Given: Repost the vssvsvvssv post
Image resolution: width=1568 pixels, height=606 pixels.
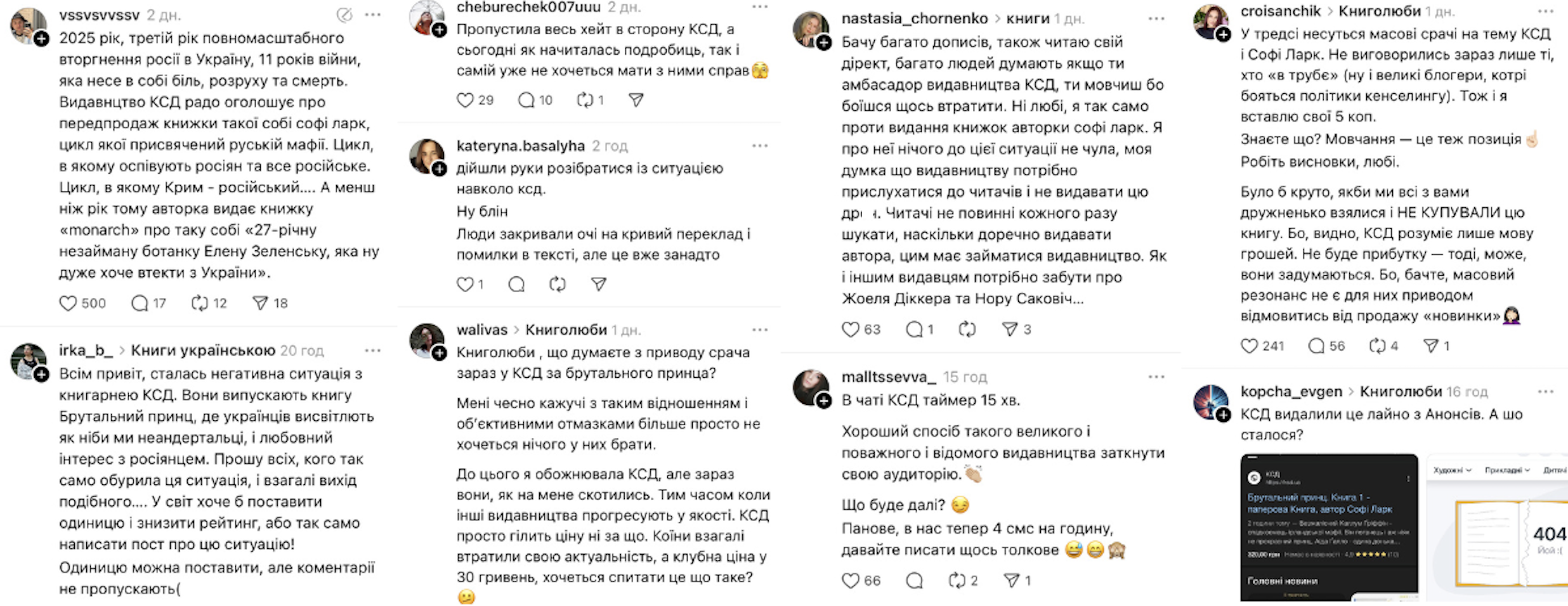Looking at the screenshot, I should [200, 304].
